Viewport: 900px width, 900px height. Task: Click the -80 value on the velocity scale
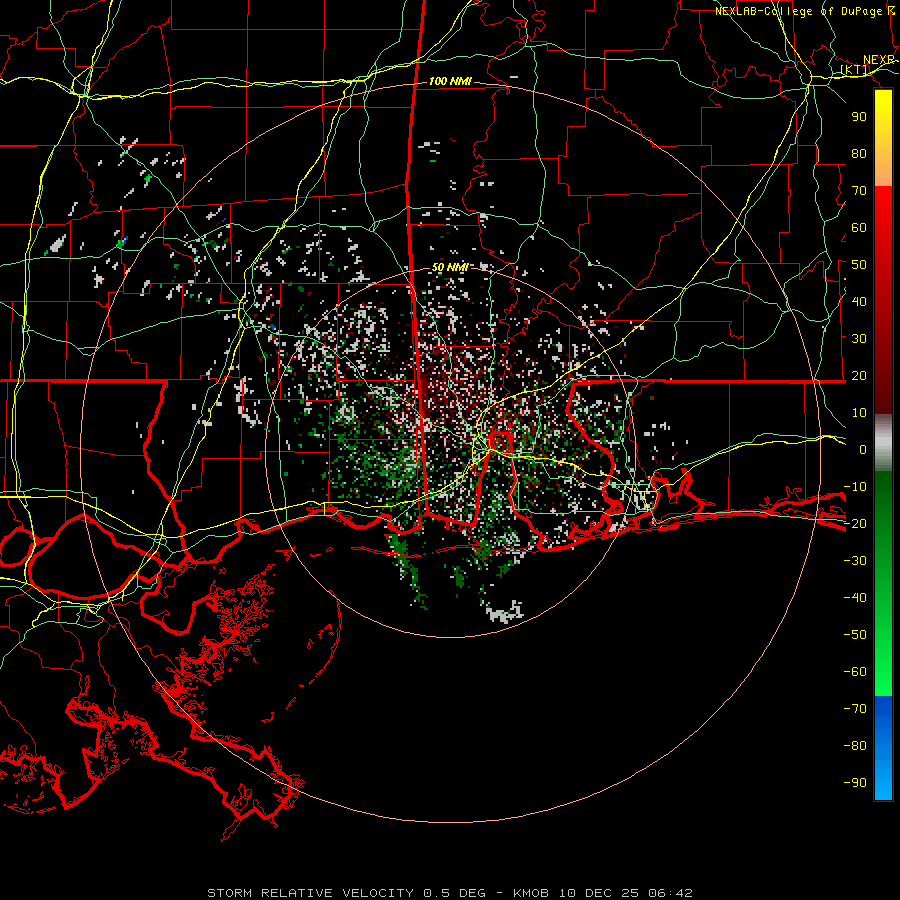tap(855, 746)
